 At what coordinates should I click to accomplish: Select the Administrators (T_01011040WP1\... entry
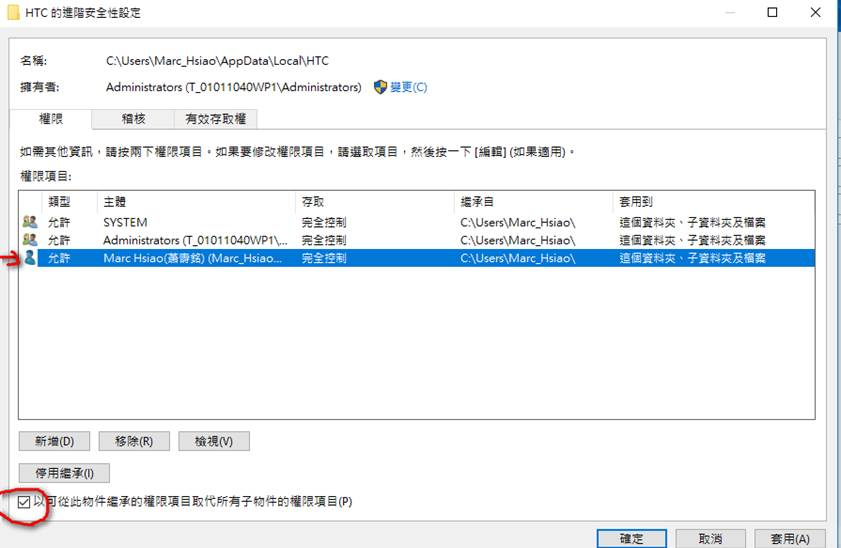(195, 240)
